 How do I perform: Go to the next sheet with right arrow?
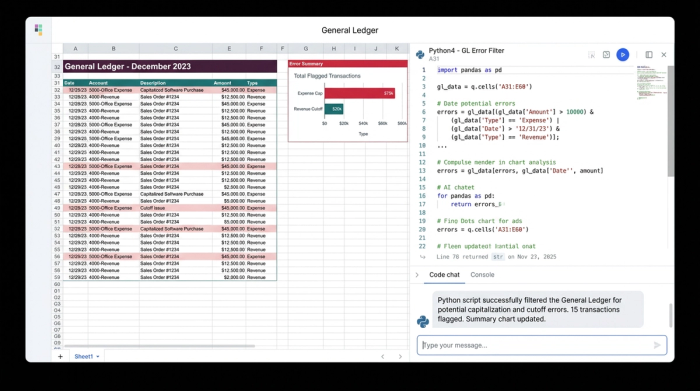tap(400, 356)
